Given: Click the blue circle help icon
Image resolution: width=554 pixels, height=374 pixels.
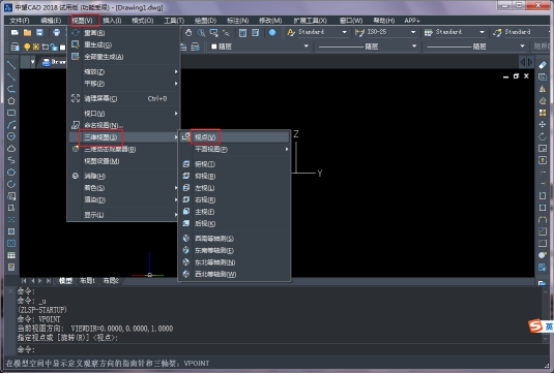Looking at the screenshot, I should coord(272,32).
